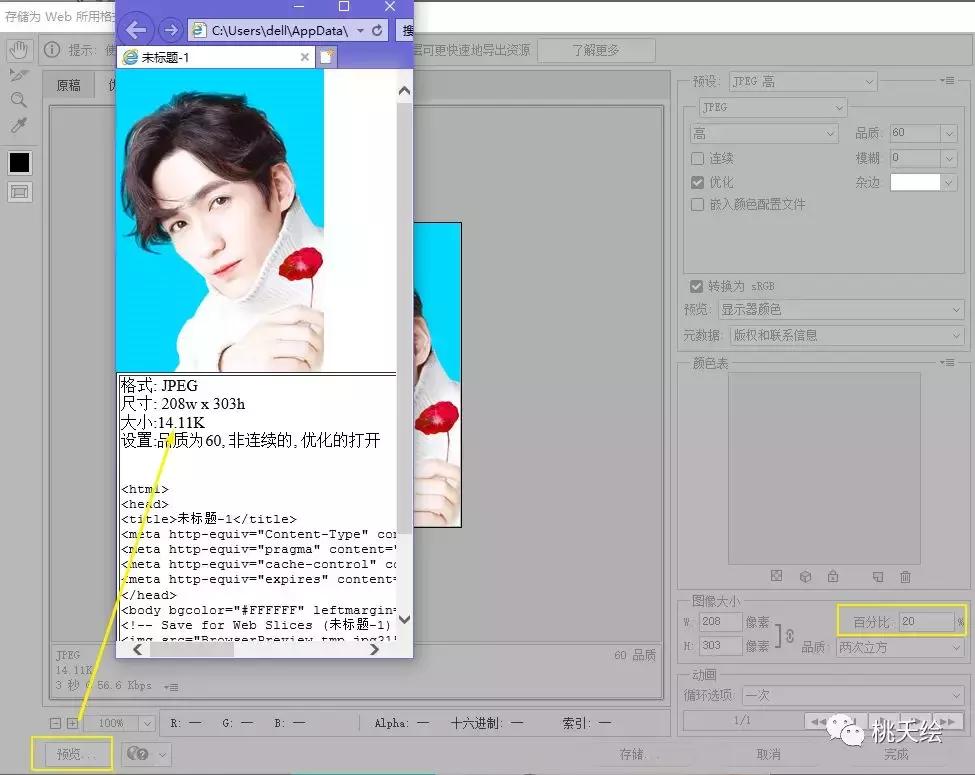Open the 品质 两次立方 resample dropdown
The height and width of the screenshot is (775, 975).
tap(898, 645)
